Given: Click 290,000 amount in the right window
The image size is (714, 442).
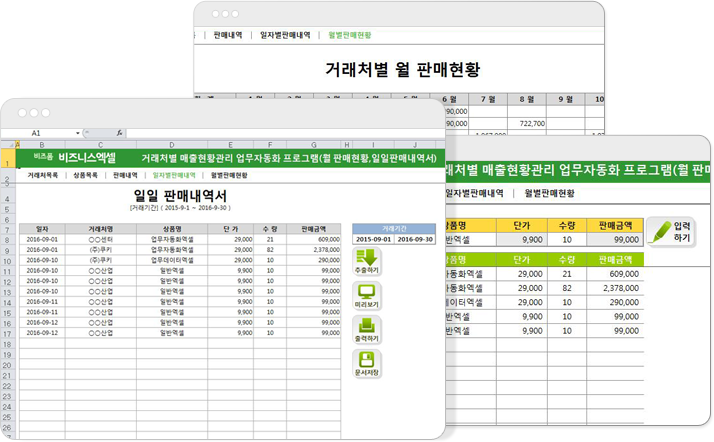Looking at the screenshot, I should click(x=615, y=302).
